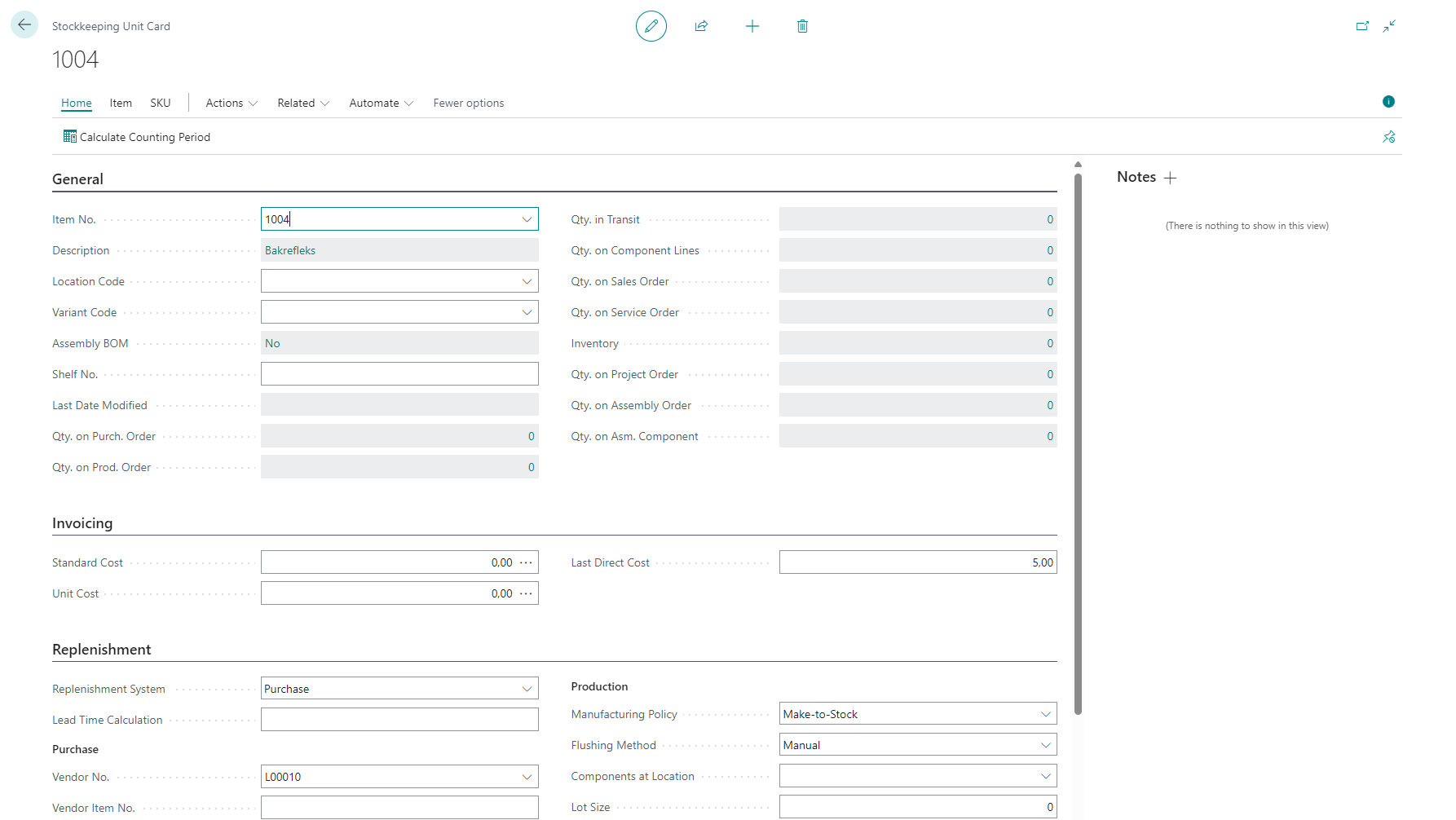Click the pencil edit icon

[651, 26]
